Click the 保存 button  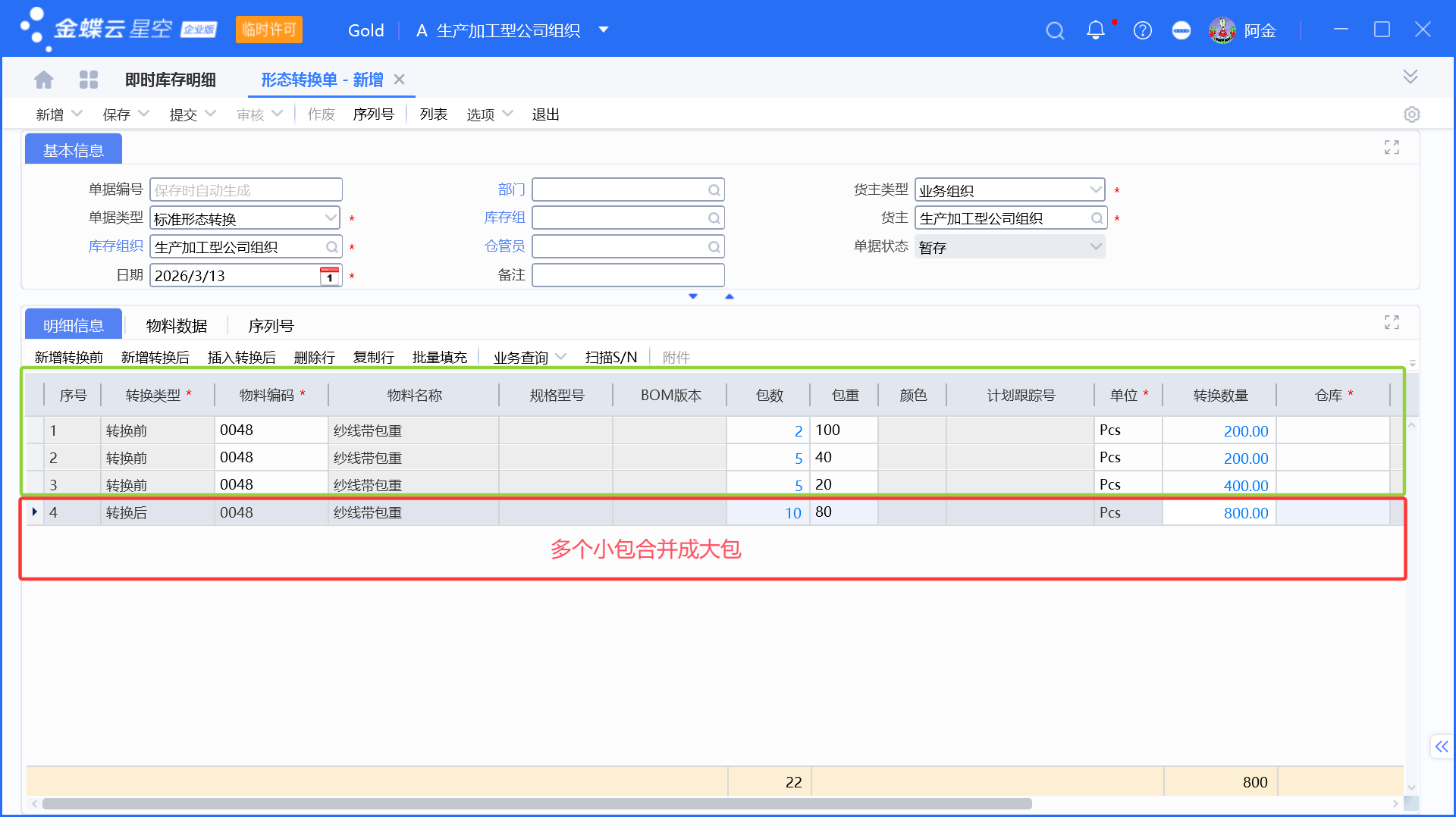tap(115, 114)
